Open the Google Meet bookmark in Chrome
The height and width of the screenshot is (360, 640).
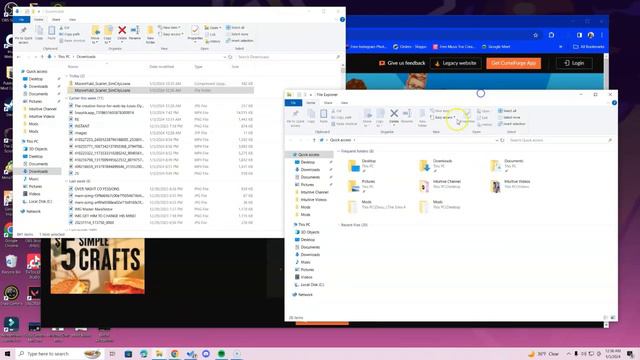click(x=496, y=47)
